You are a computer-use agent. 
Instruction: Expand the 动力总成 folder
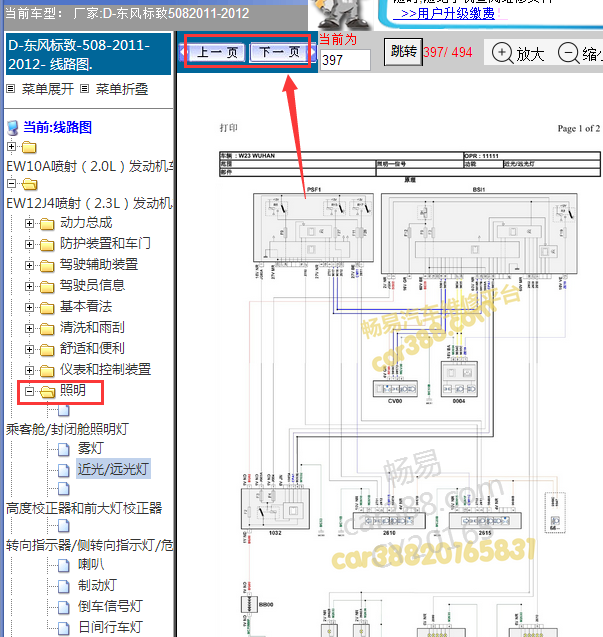click(x=29, y=223)
